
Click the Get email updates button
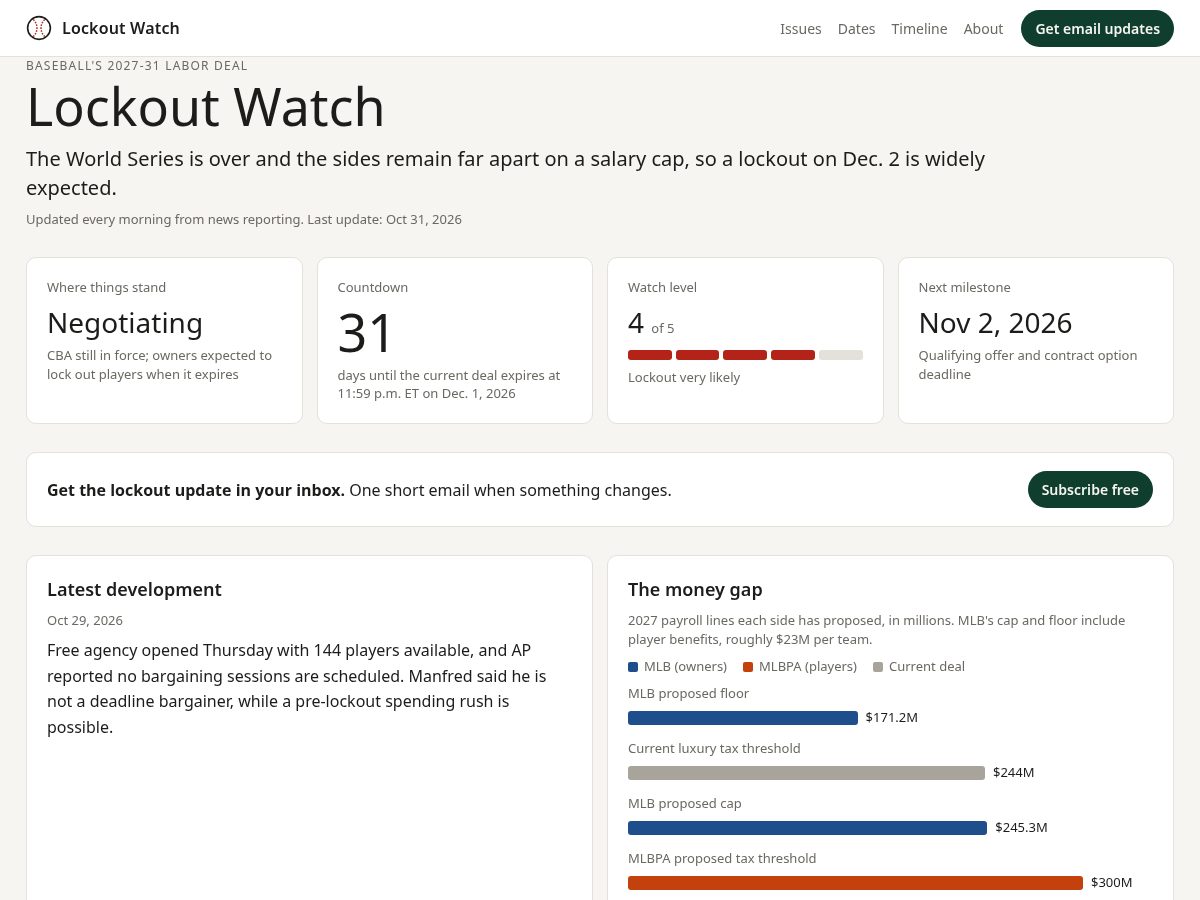[1097, 28]
